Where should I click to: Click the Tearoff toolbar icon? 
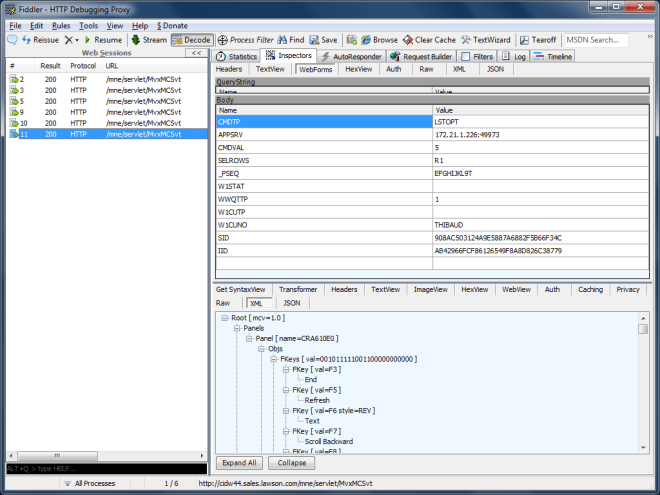point(525,40)
